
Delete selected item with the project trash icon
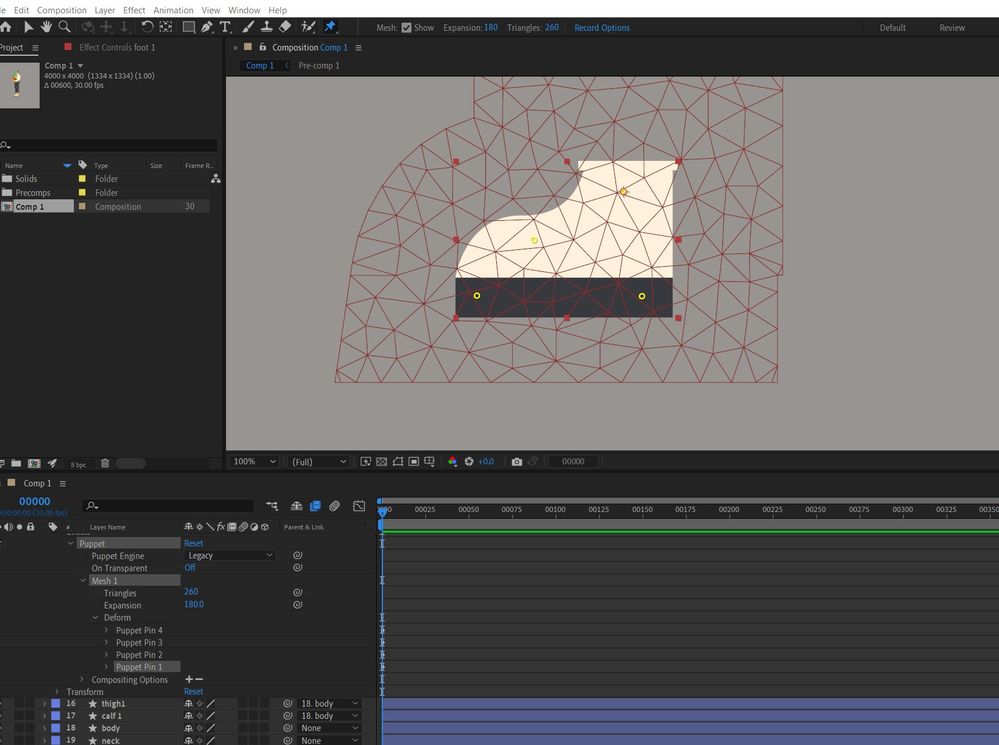click(x=105, y=464)
